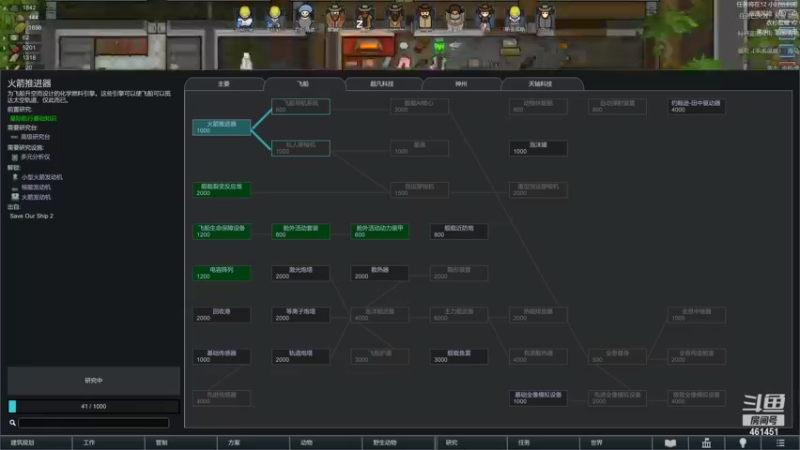This screenshot has height=450, width=800.
Task: Open the menu list icon in bottom bar
Action: [x=780, y=443]
